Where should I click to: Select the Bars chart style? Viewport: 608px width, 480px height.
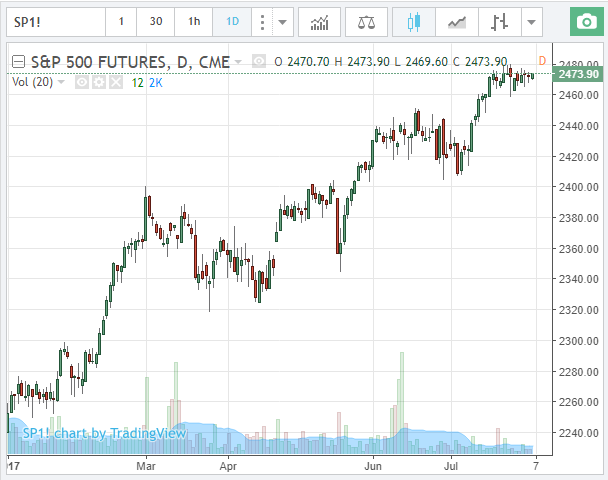pyautogui.click(x=499, y=22)
